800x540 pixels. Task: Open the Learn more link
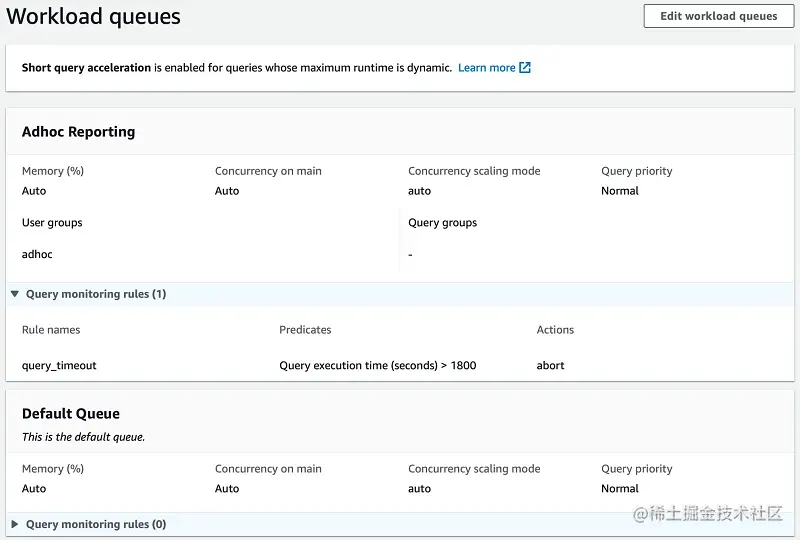click(x=486, y=68)
